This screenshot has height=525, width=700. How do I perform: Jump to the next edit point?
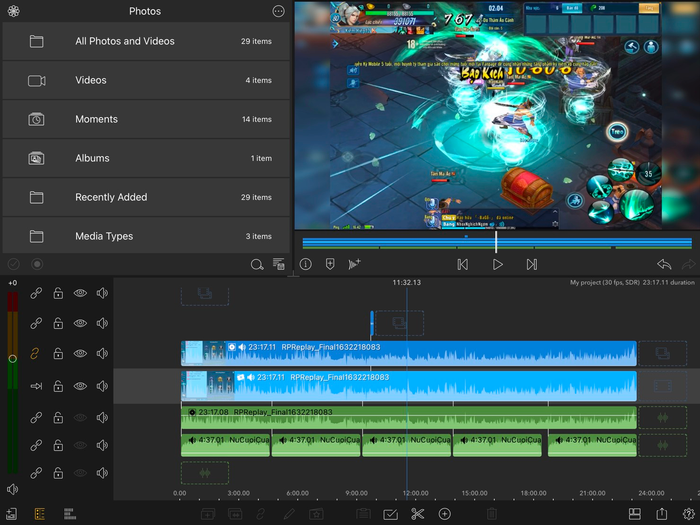(531, 265)
